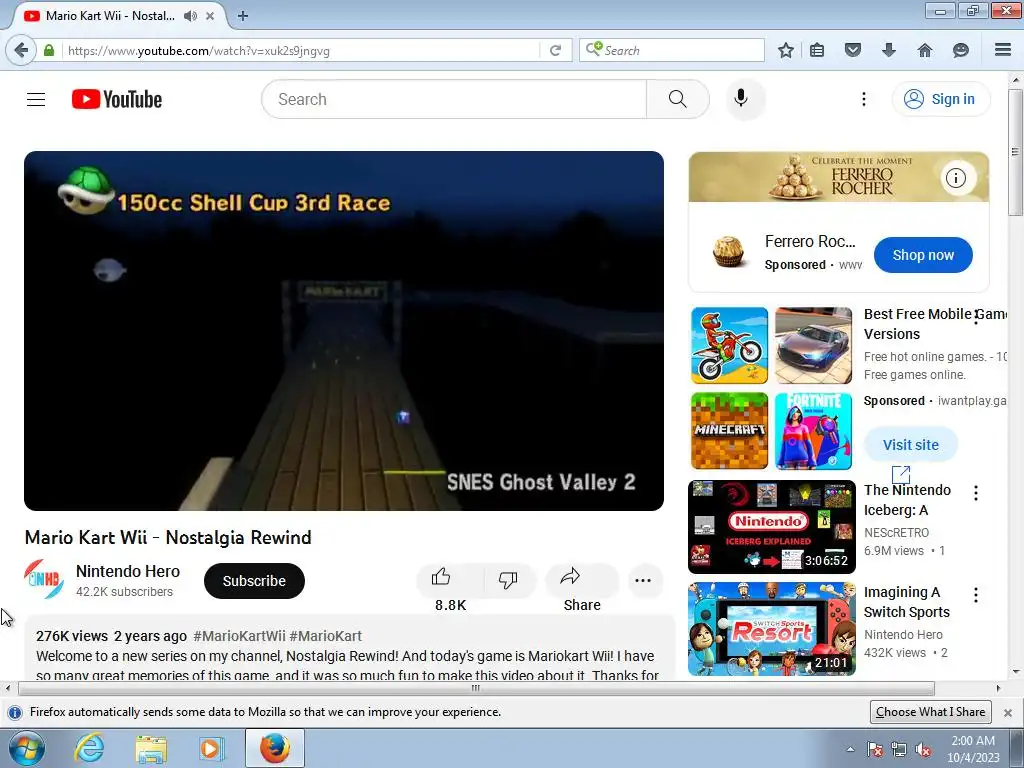
Task: Mute the tab via speaker icon
Action: click(190, 16)
